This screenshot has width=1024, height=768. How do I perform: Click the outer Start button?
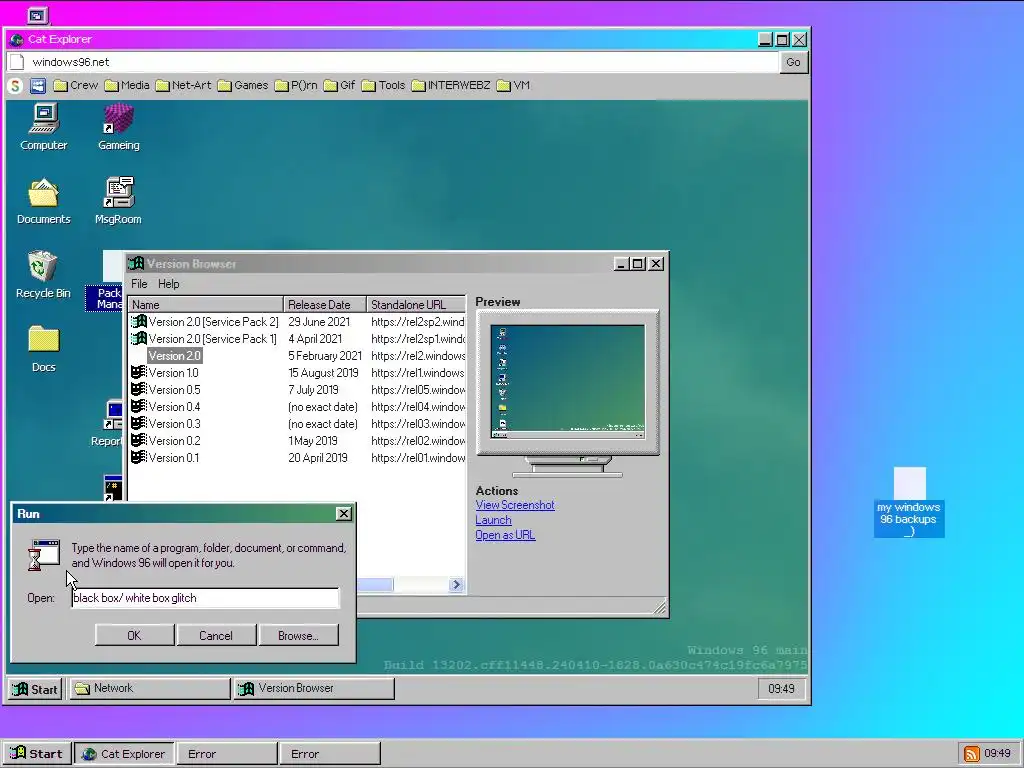pos(36,754)
